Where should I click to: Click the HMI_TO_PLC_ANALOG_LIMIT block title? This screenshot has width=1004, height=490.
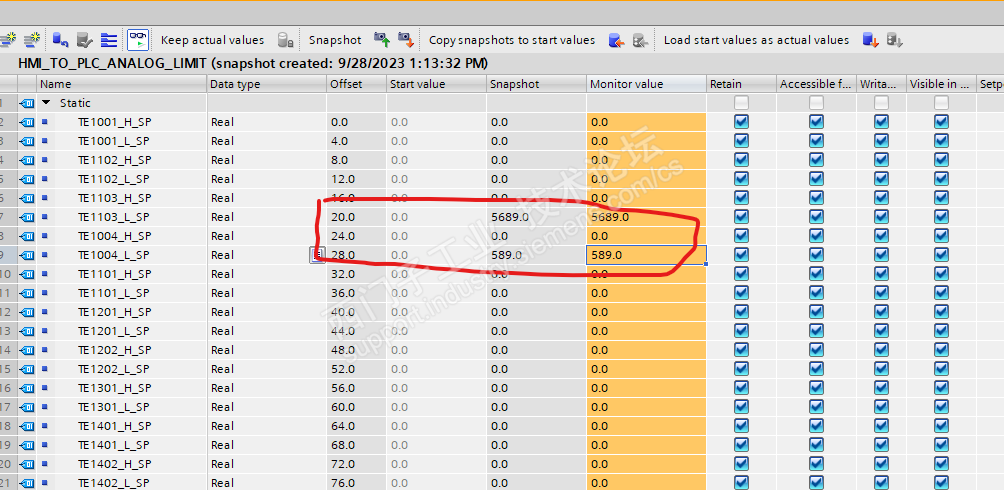click(x=113, y=63)
